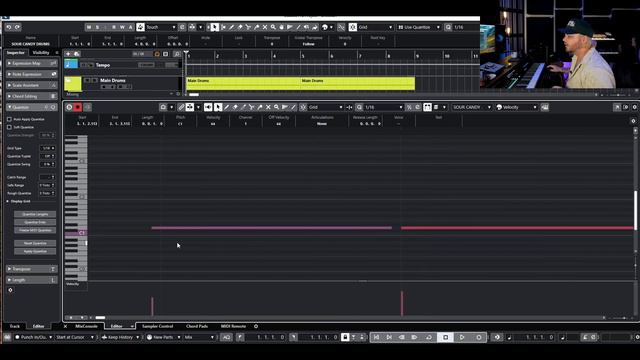Select the Split scissors tool in project toolbar
The width and height of the screenshot is (640, 360).
[248, 27]
